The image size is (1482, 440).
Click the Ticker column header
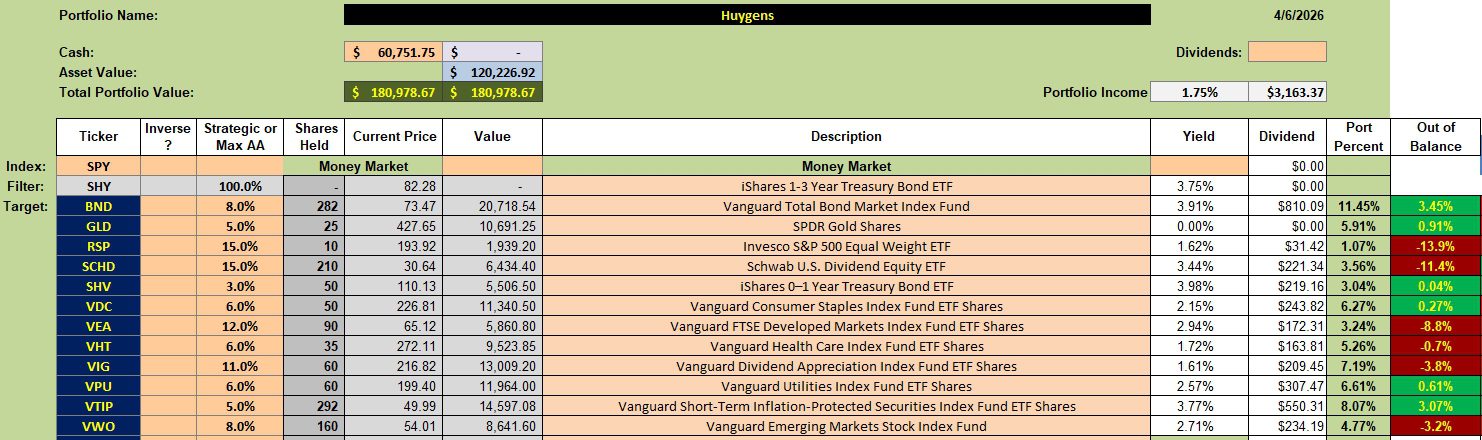pyautogui.click(x=98, y=137)
